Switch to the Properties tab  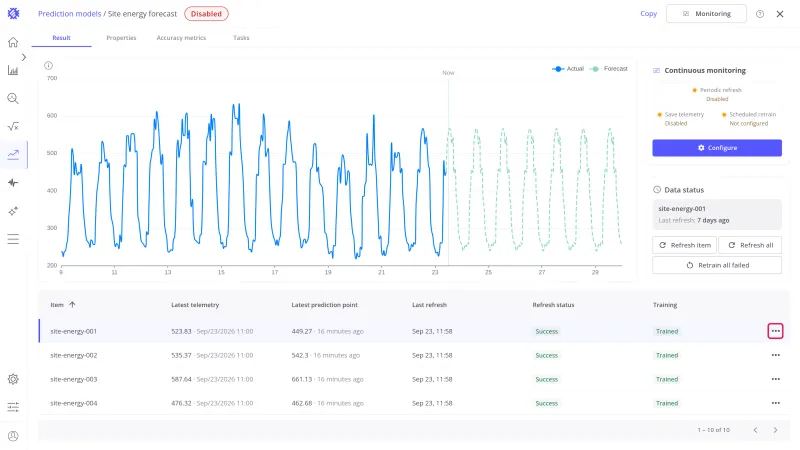click(121, 38)
